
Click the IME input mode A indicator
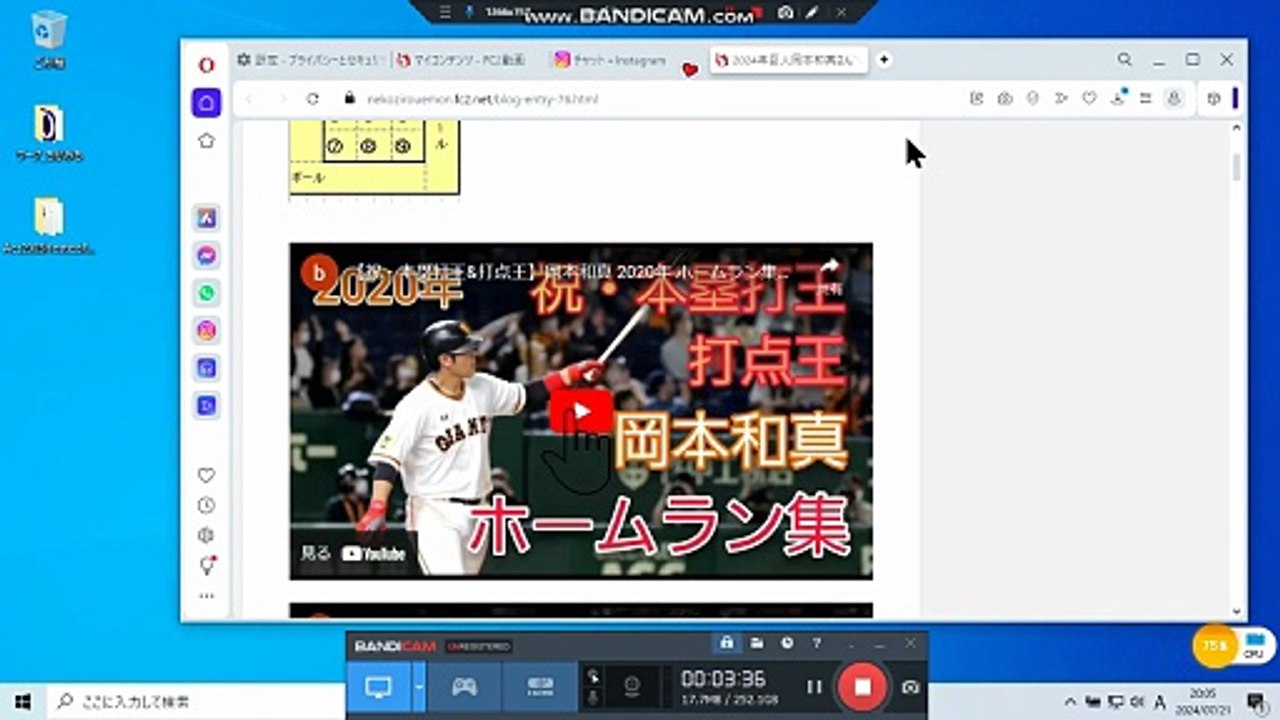pyautogui.click(x=1160, y=701)
